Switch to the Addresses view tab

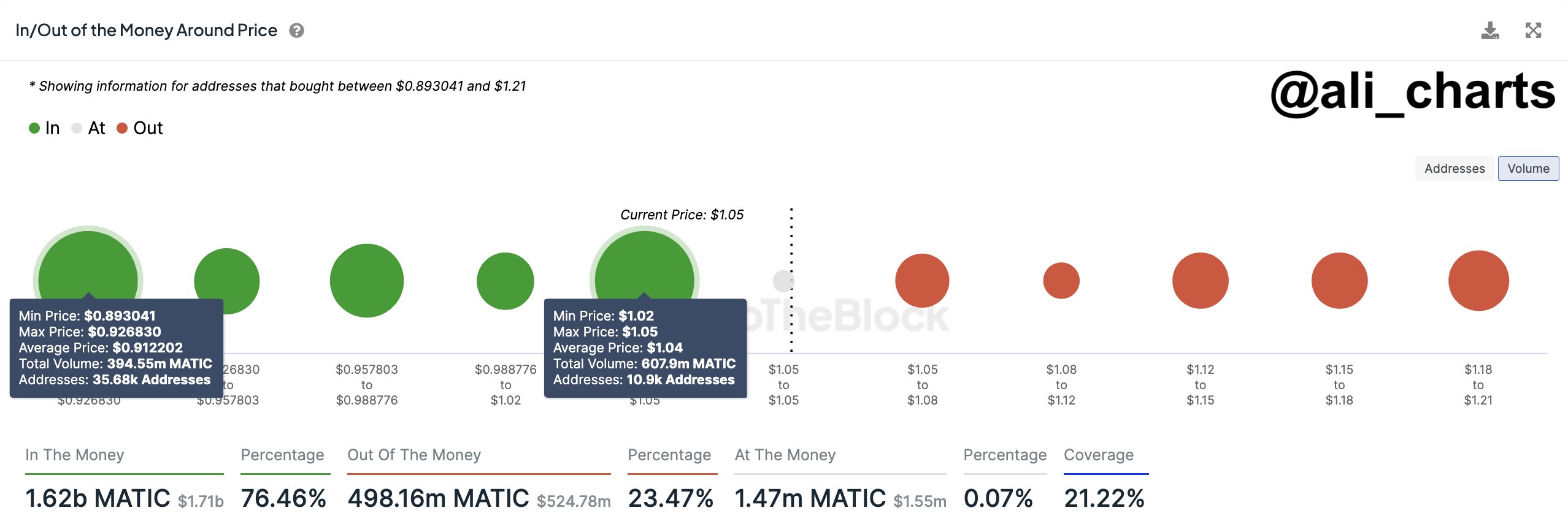pos(1455,169)
